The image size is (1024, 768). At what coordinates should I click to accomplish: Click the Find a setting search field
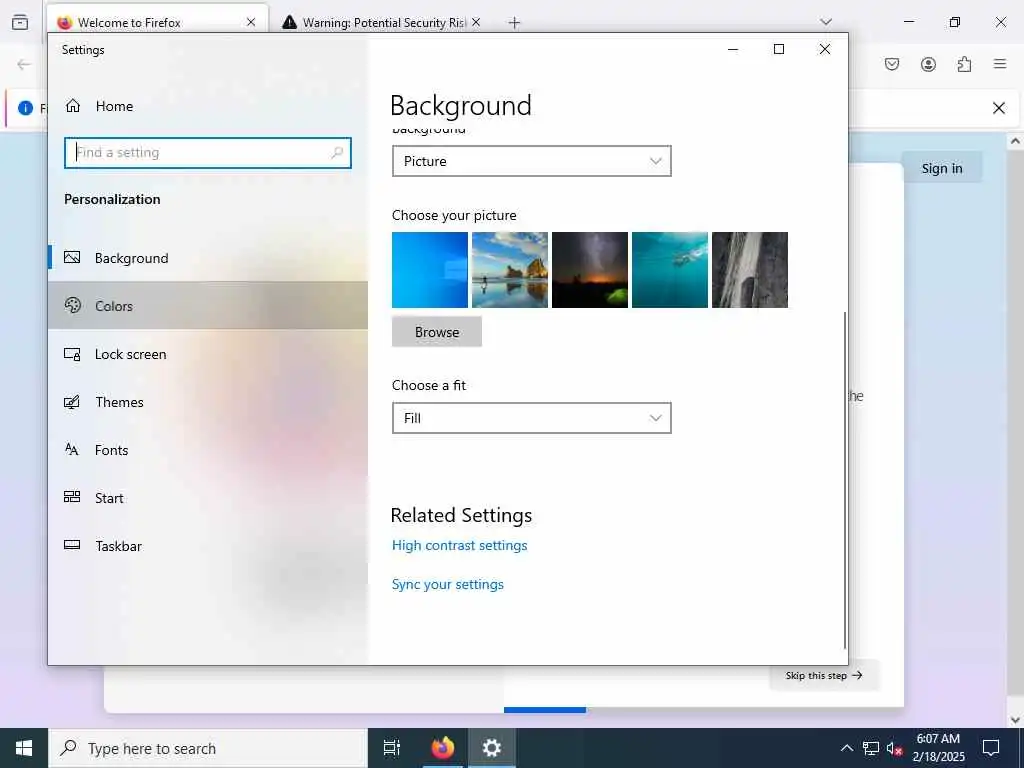(x=208, y=153)
